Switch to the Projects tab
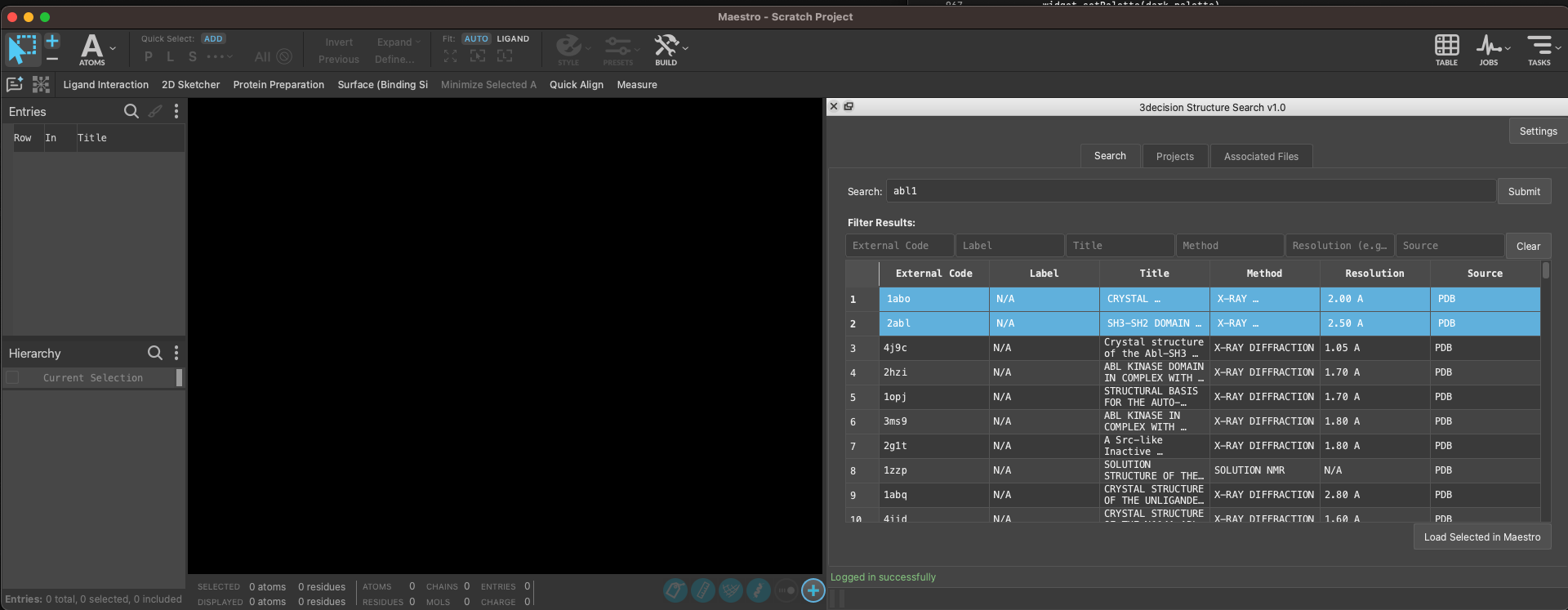1568x610 pixels. coord(1174,156)
